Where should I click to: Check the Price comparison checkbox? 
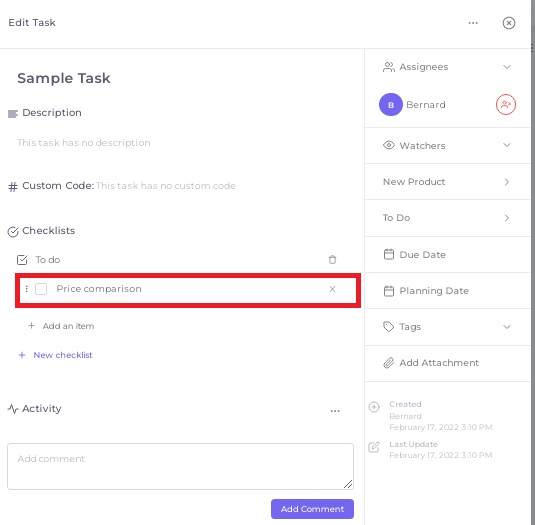[x=41, y=289]
